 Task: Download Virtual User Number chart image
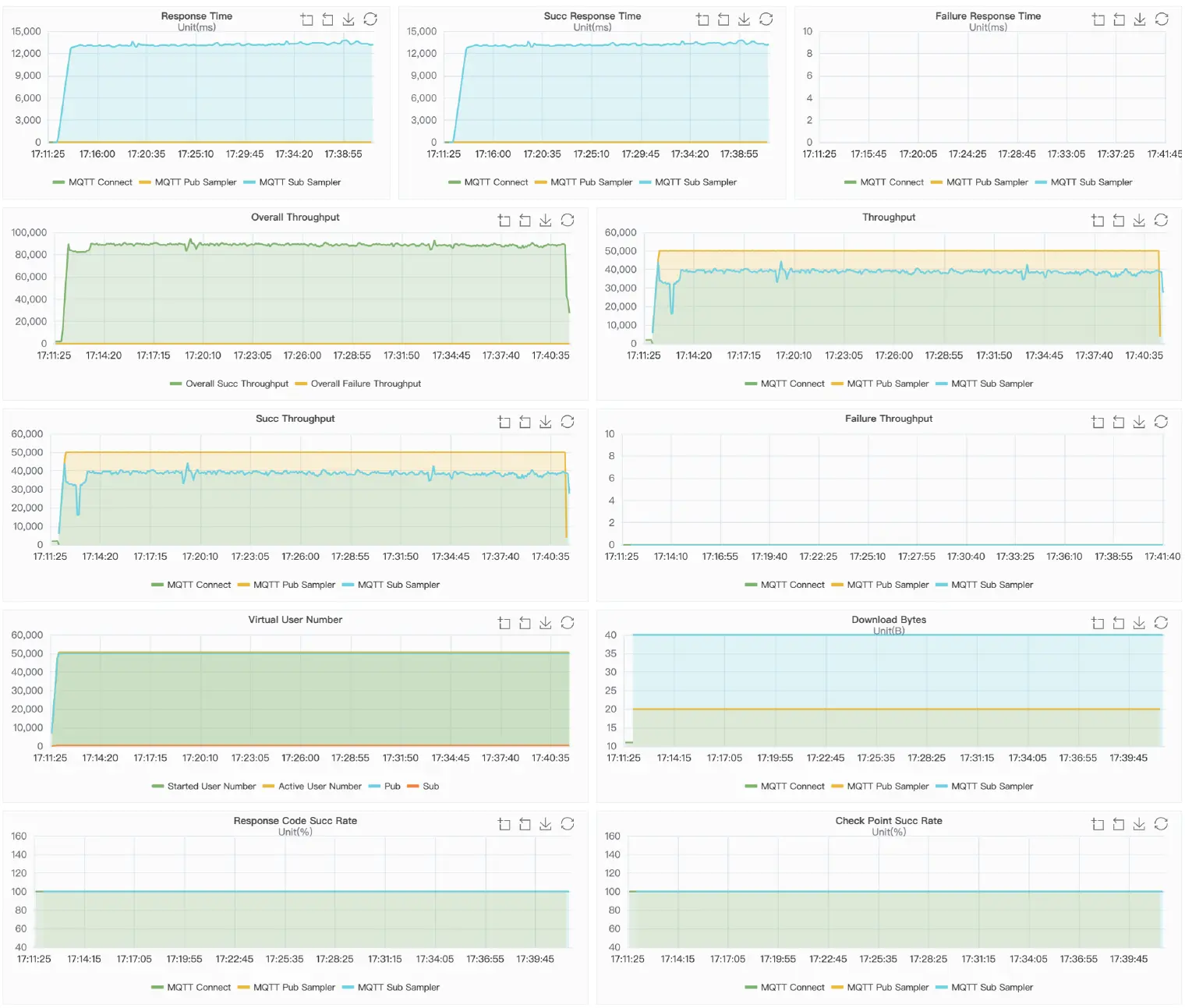coord(546,623)
